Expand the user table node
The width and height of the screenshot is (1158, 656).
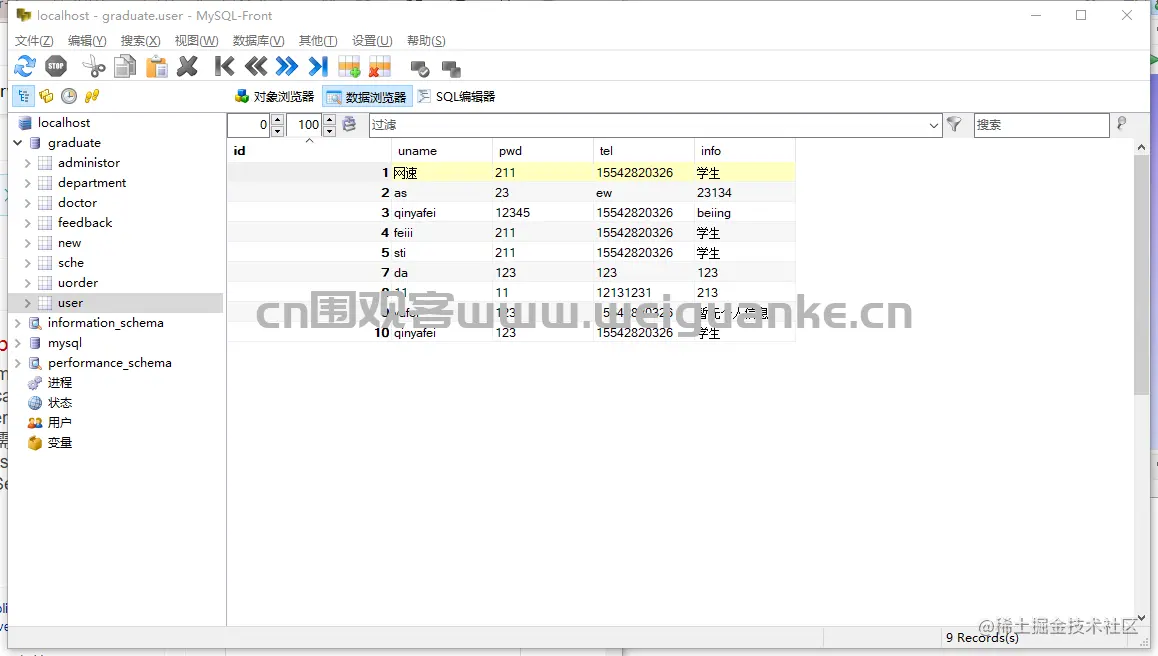pyautogui.click(x=27, y=303)
